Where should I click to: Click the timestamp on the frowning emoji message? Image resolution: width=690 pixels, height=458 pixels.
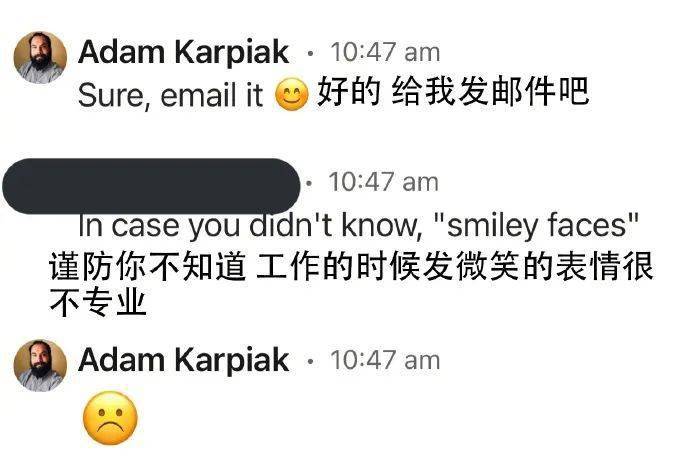click(x=385, y=360)
